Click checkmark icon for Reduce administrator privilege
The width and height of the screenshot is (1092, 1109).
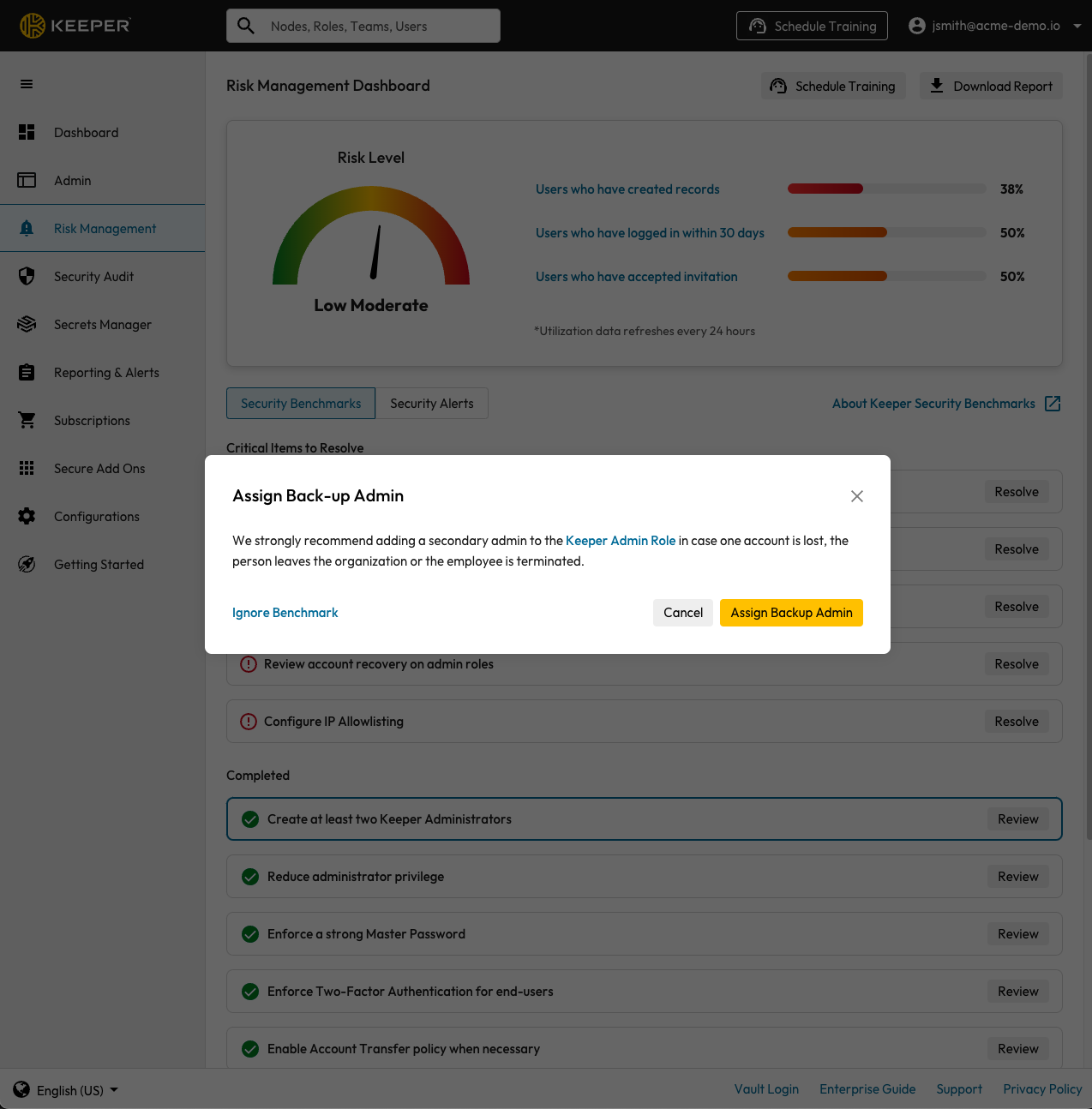[250, 877]
